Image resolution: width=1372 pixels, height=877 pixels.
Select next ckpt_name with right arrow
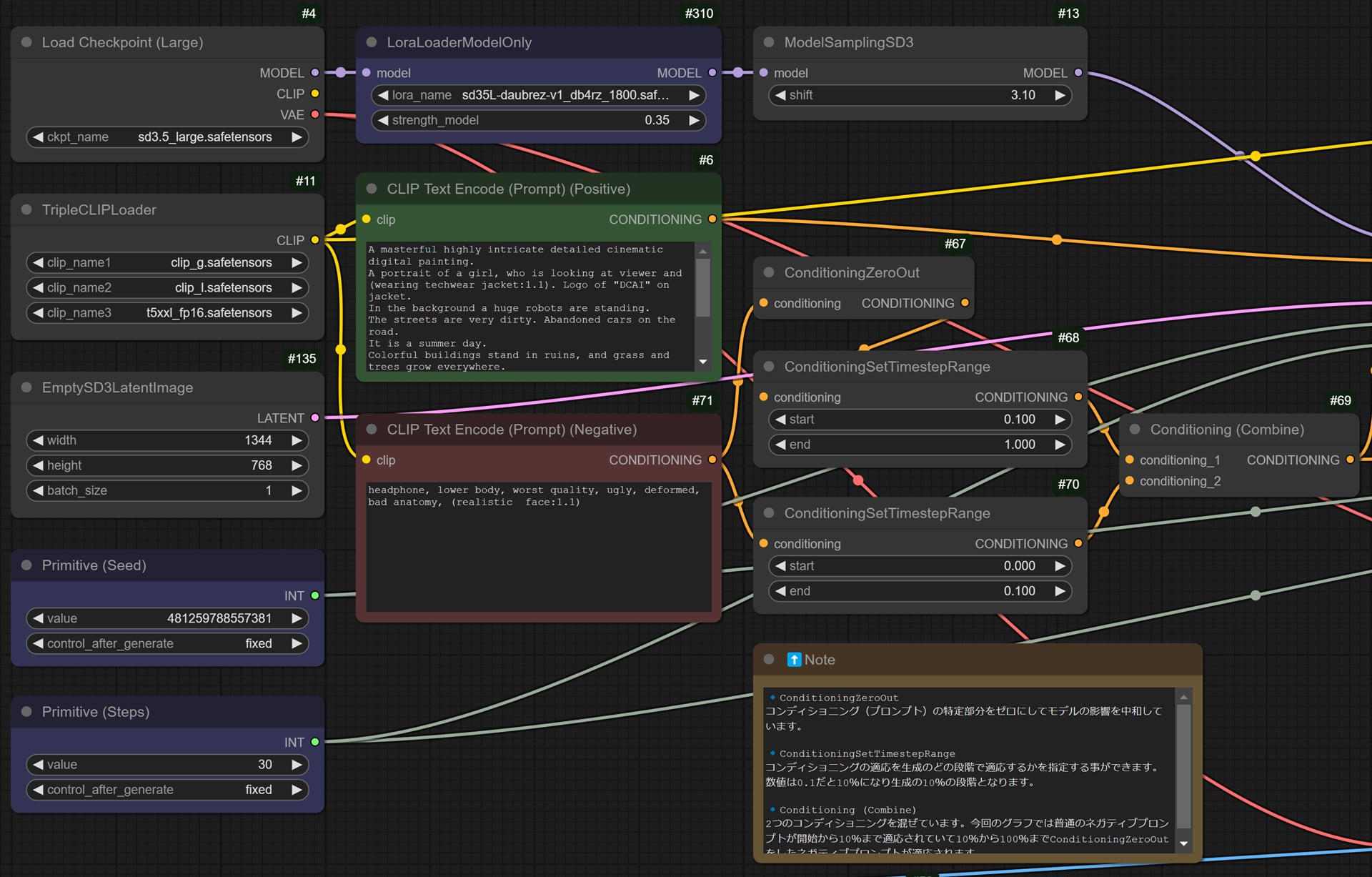[297, 137]
